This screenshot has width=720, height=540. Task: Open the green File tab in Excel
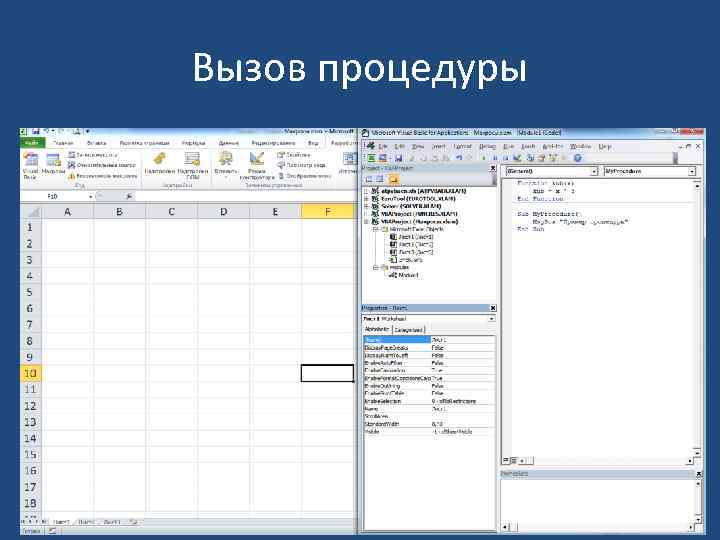tap(32, 143)
